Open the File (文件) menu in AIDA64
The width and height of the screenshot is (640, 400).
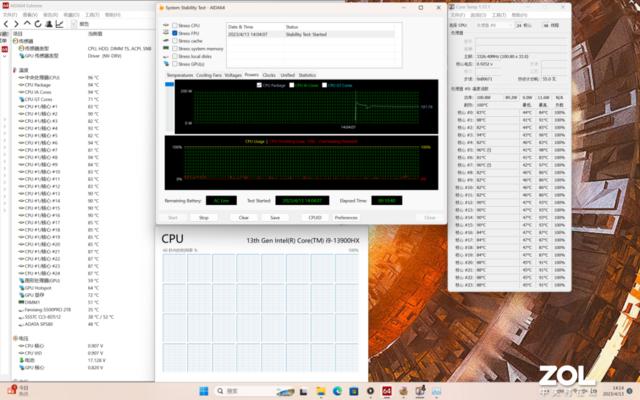coord(10,15)
